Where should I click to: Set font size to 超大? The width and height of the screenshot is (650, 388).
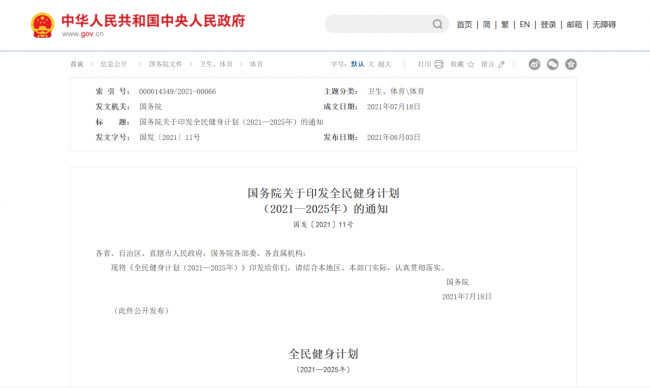[x=385, y=64]
